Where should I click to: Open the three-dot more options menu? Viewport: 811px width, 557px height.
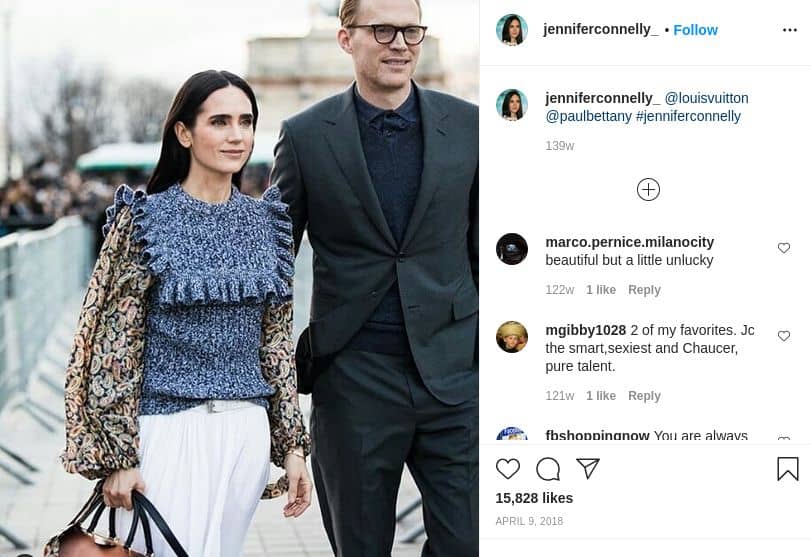(x=790, y=30)
